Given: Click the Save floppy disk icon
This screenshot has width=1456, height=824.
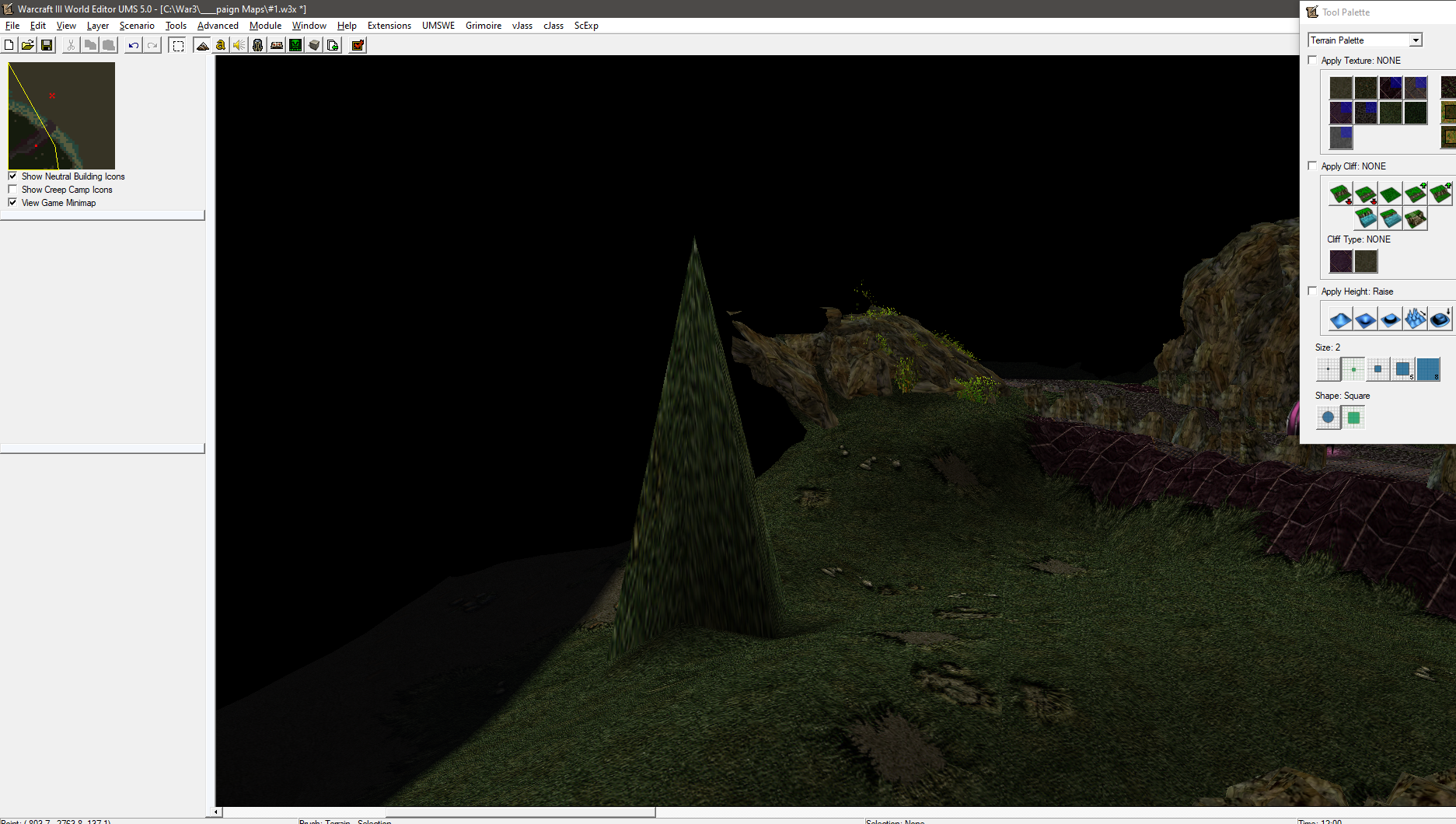Looking at the screenshot, I should pos(47,45).
